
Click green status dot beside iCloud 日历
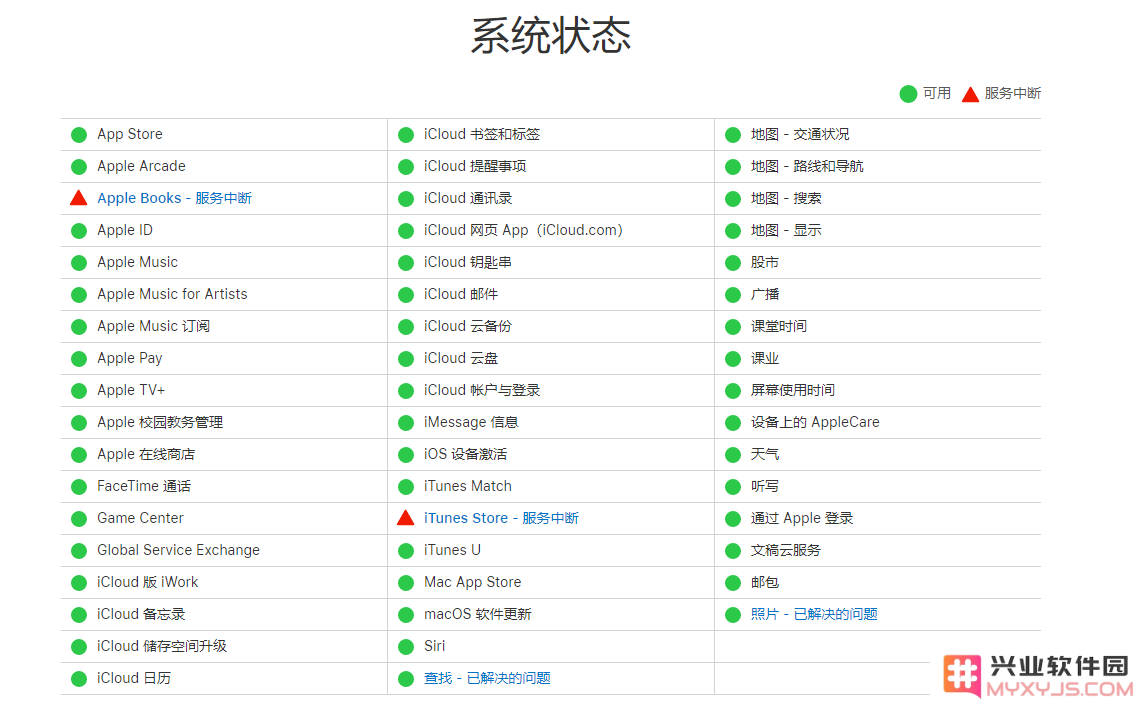(79, 679)
